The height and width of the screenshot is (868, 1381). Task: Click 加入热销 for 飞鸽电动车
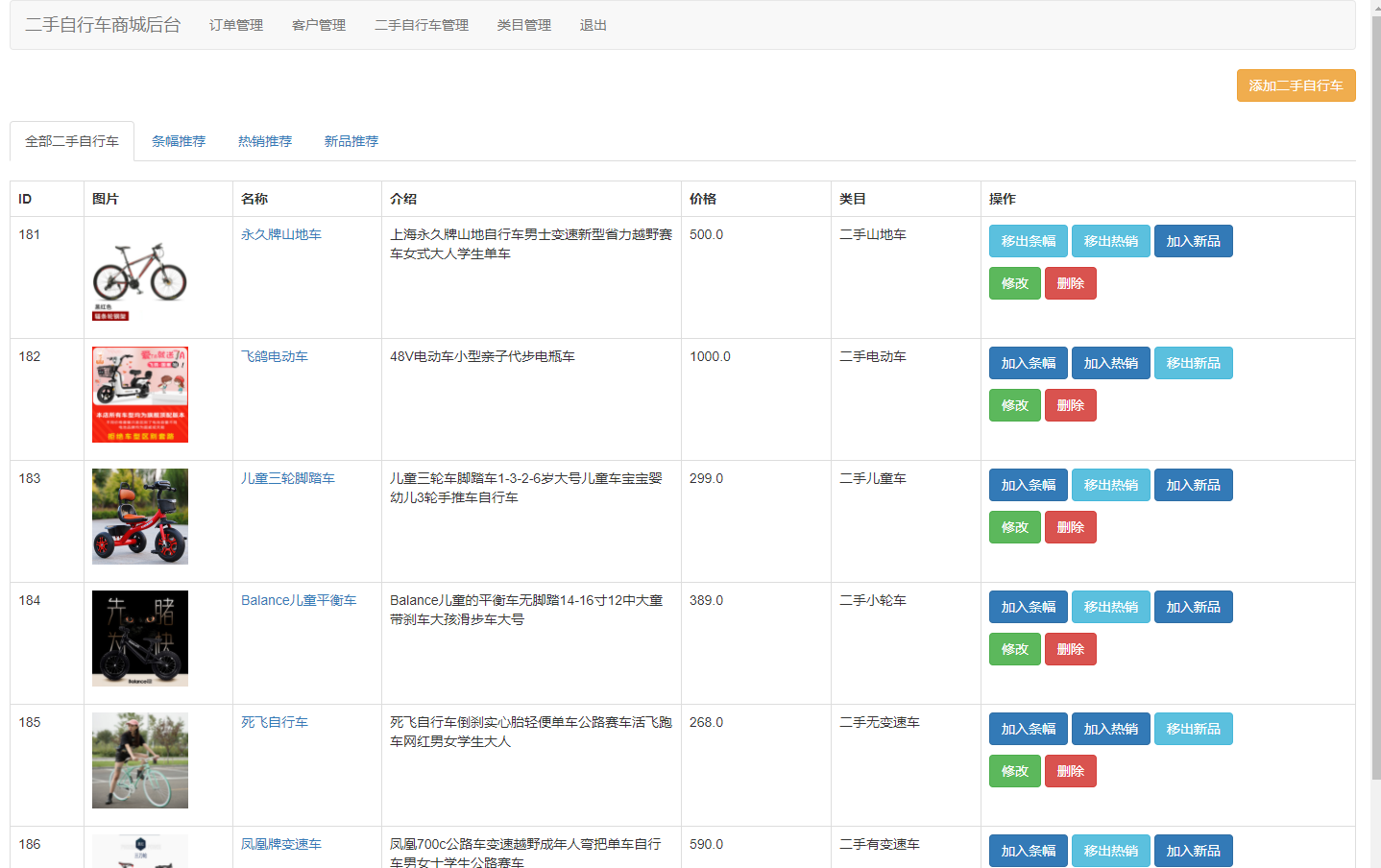[1110, 363]
